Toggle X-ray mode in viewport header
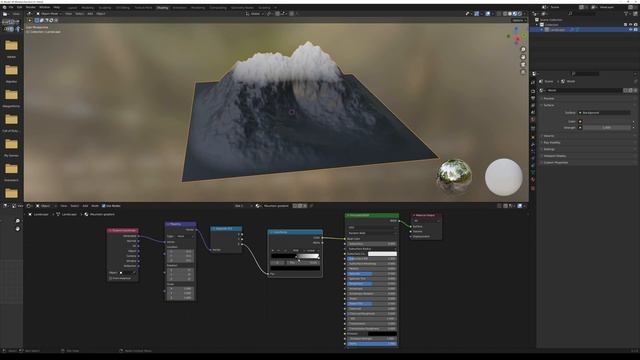This screenshot has width=640, height=360. point(499,13)
